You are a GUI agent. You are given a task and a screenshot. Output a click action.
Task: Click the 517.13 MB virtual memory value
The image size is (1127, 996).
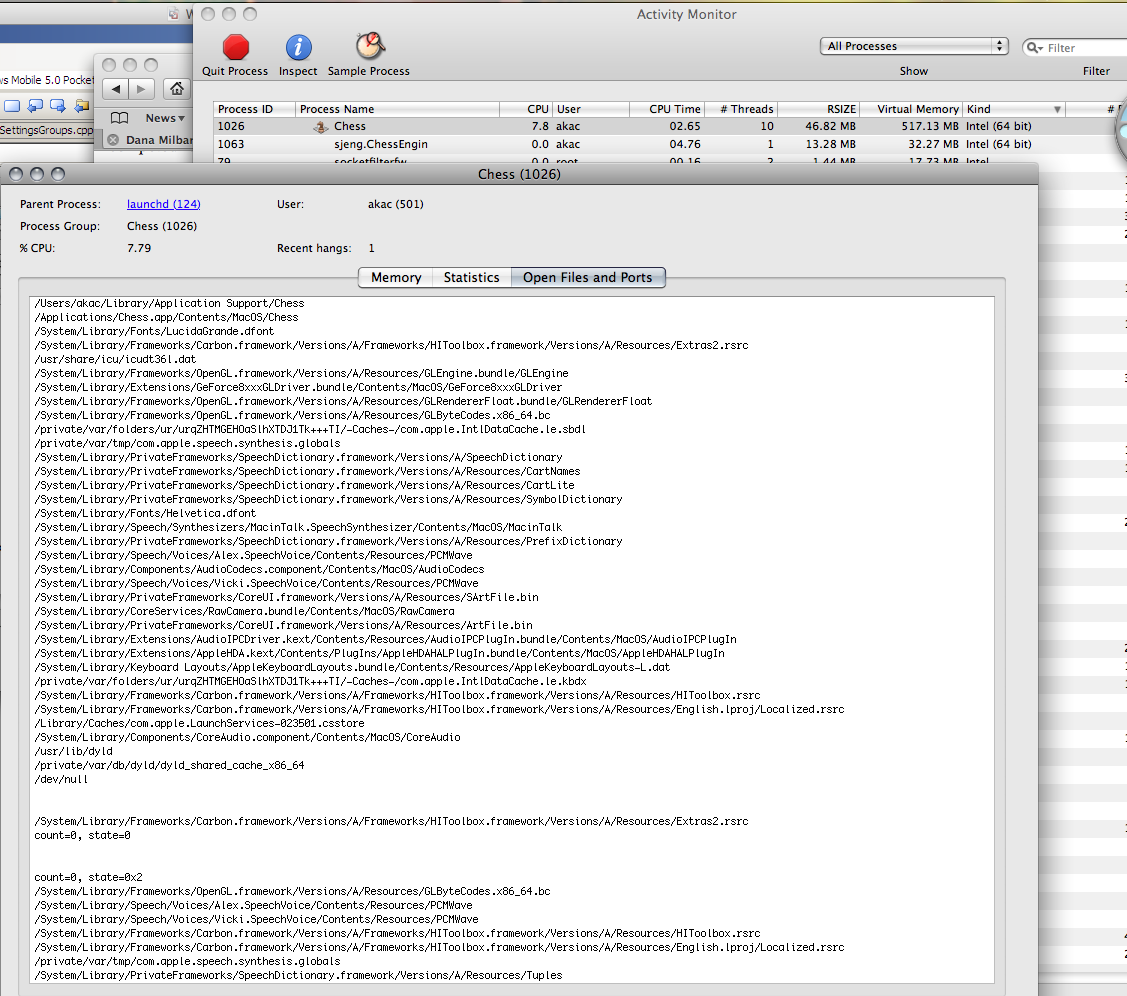tap(930, 126)
